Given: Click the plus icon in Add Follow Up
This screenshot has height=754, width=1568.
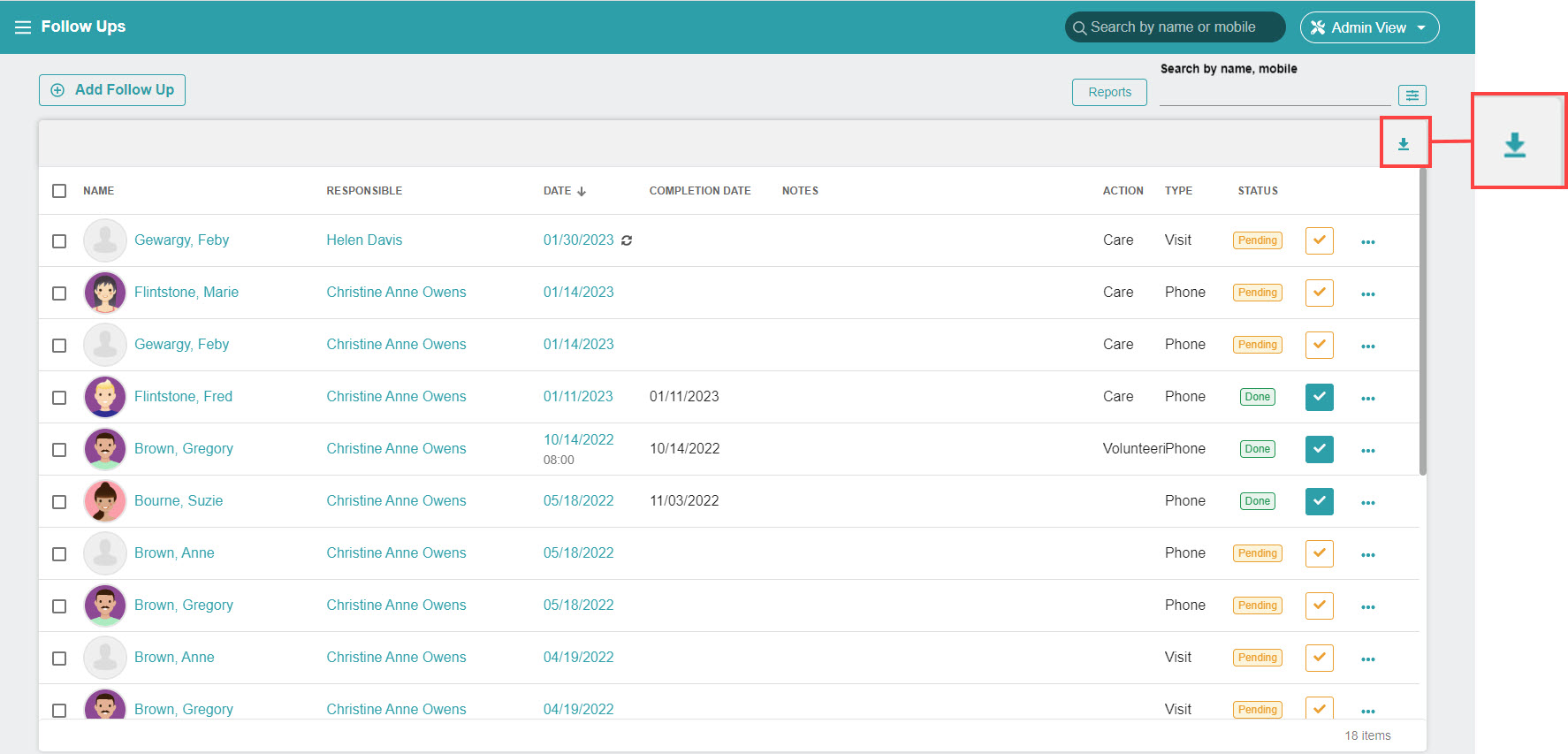Looking at the screenshot, I should 58,90.
